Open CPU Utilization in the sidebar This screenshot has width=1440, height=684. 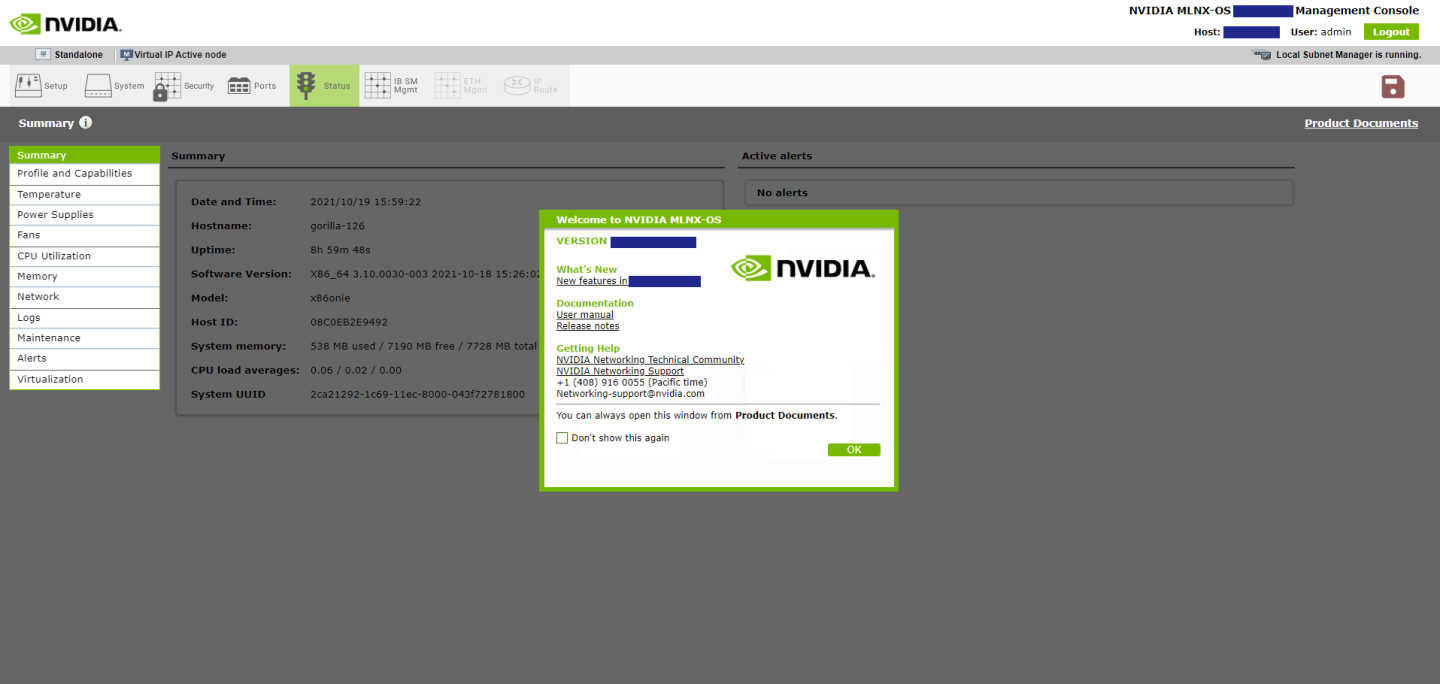point(54,256)
